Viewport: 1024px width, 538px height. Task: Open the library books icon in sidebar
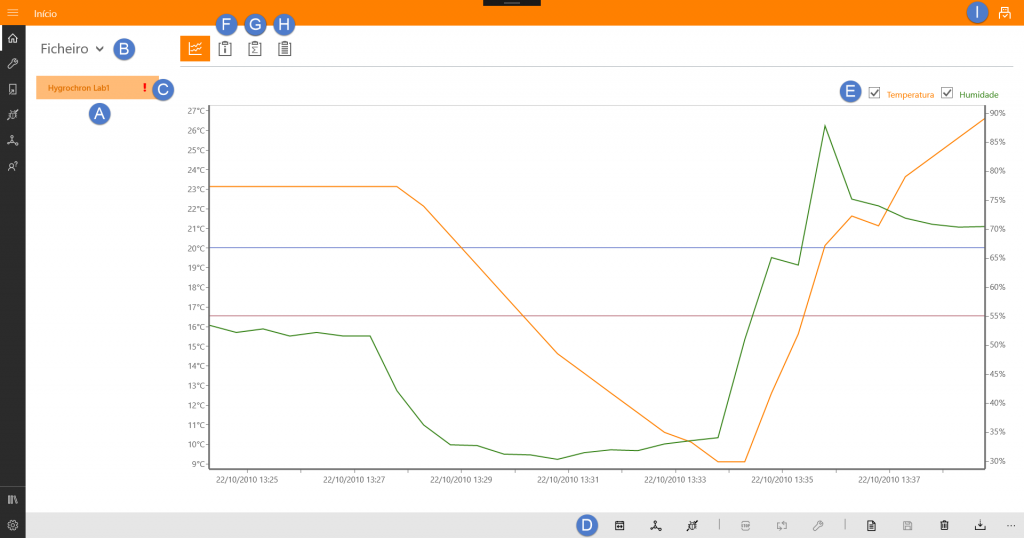click(13, 499)
